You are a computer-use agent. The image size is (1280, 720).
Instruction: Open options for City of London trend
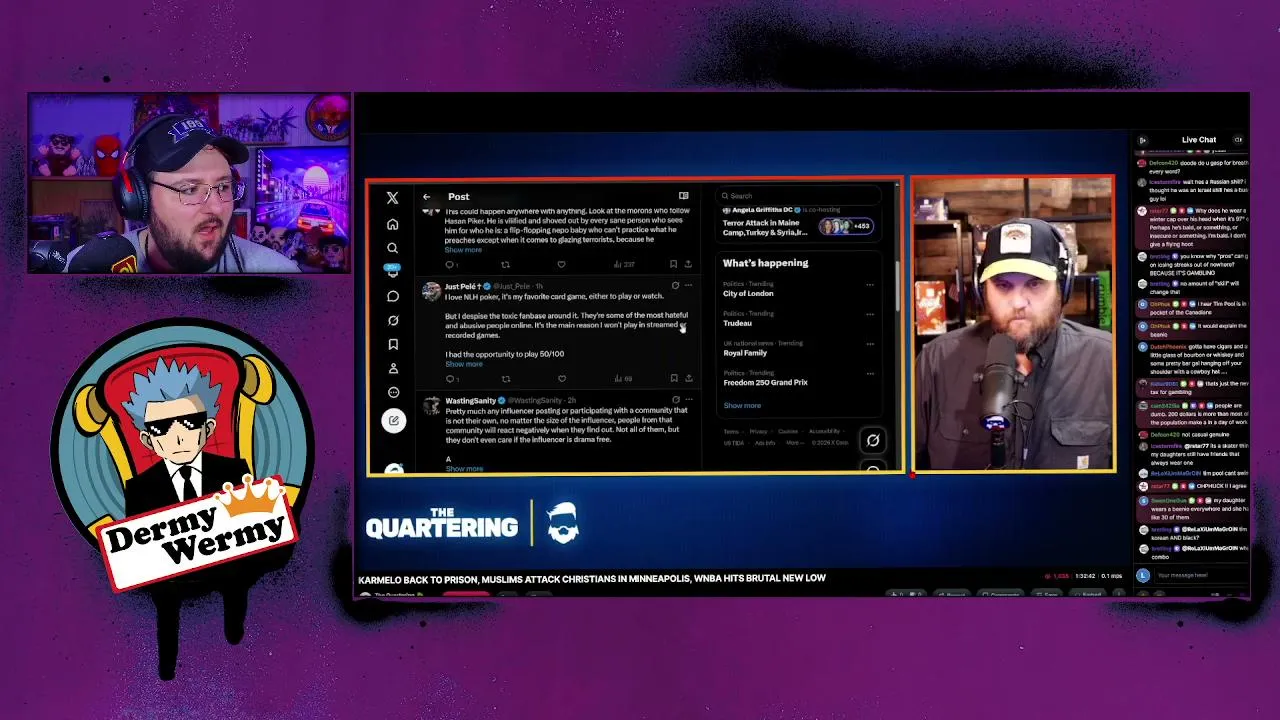point(870,285)
